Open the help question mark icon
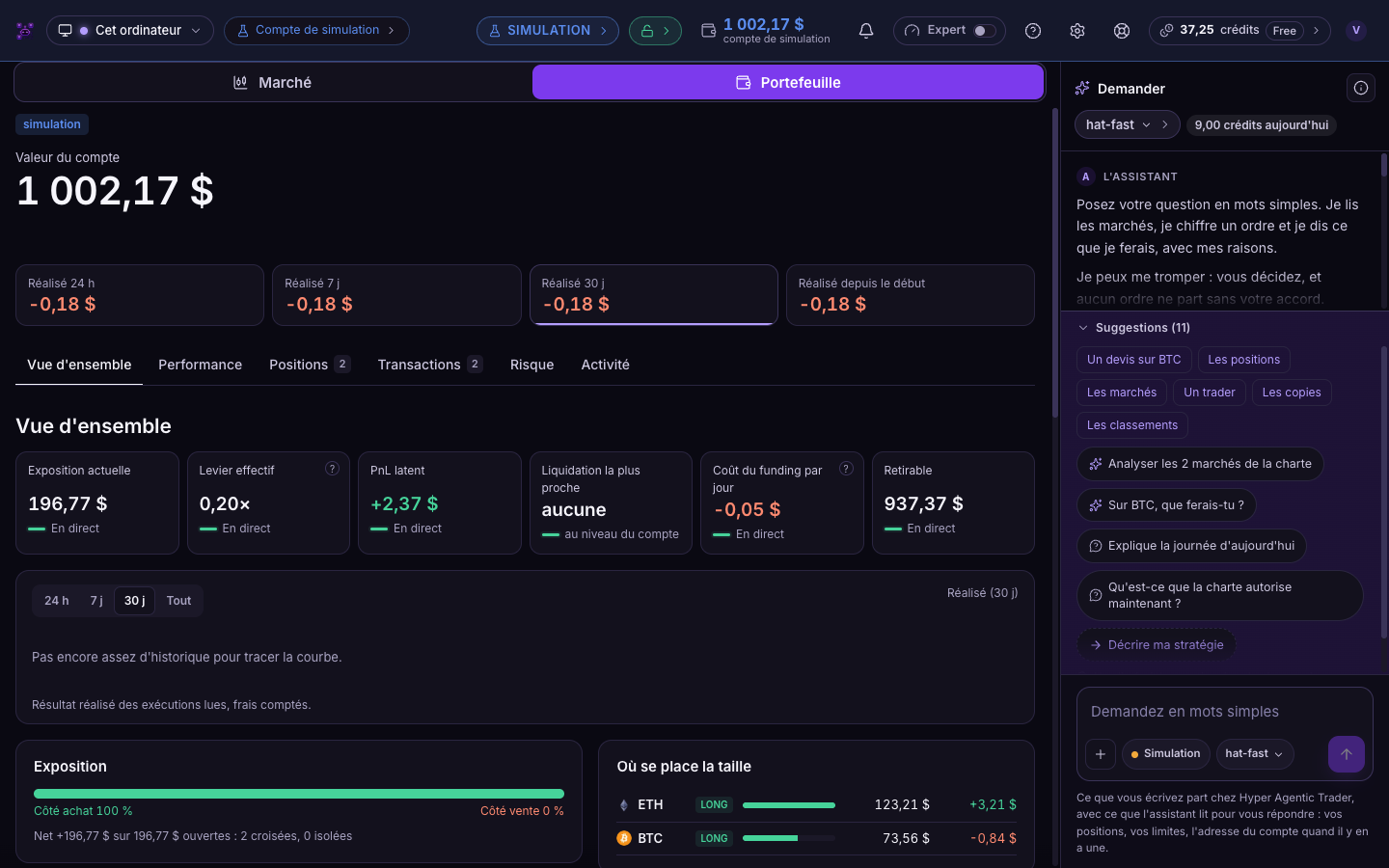This screenshot has height=868, width=1389. pyautogui.click(x=1033, y=31)
